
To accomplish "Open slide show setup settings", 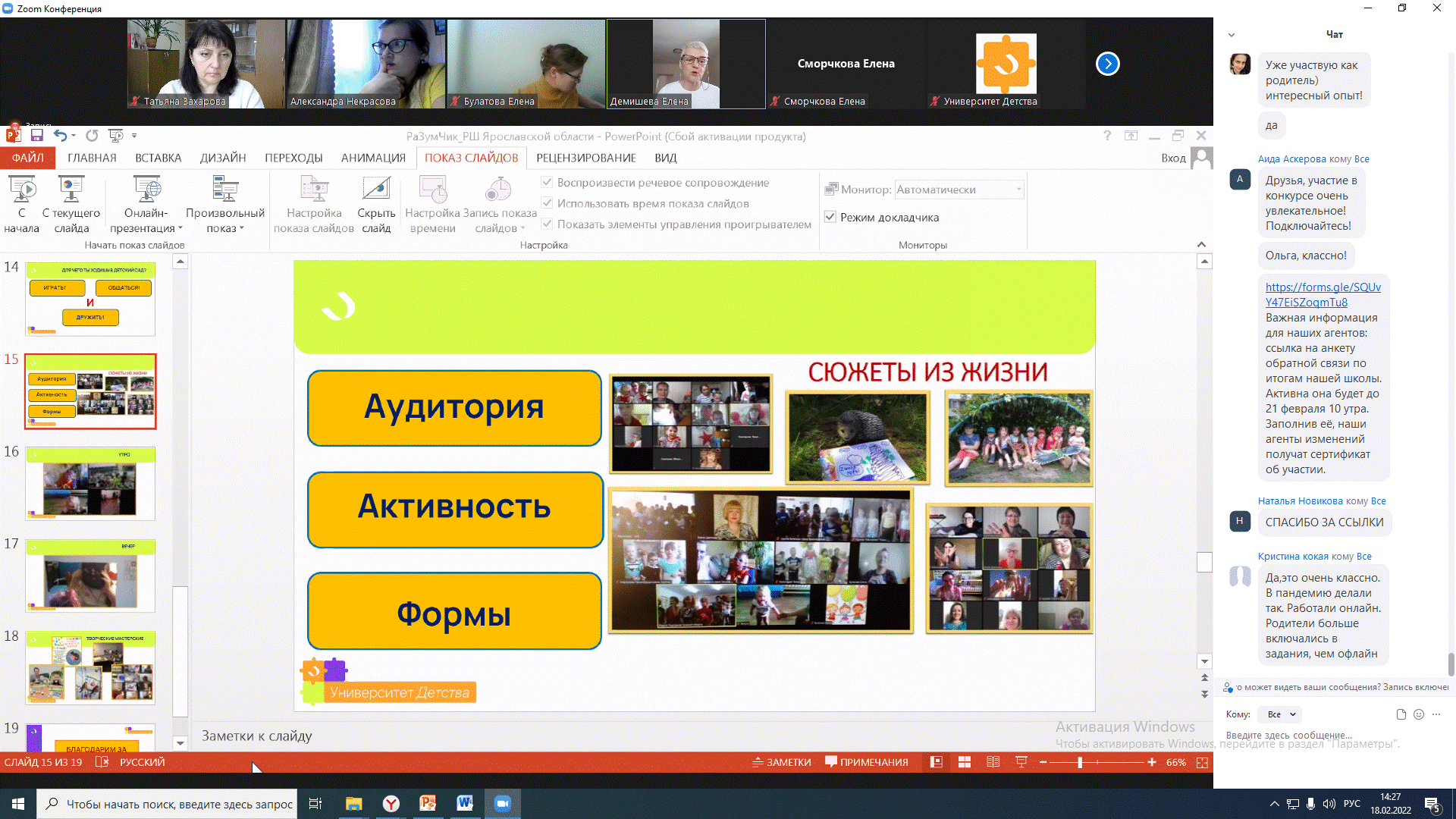I will 314,205.
